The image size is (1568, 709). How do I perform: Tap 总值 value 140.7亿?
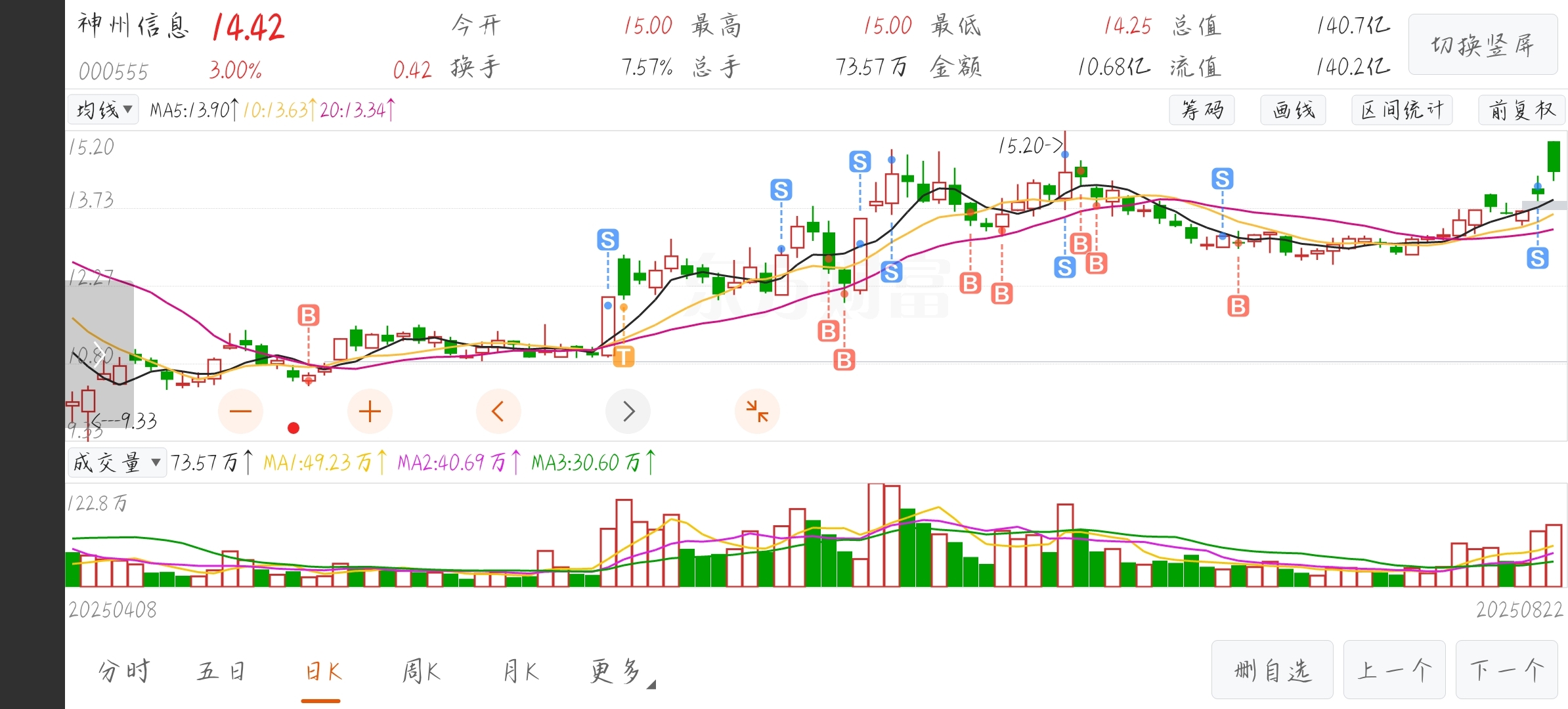click(x=1353, y=26)
